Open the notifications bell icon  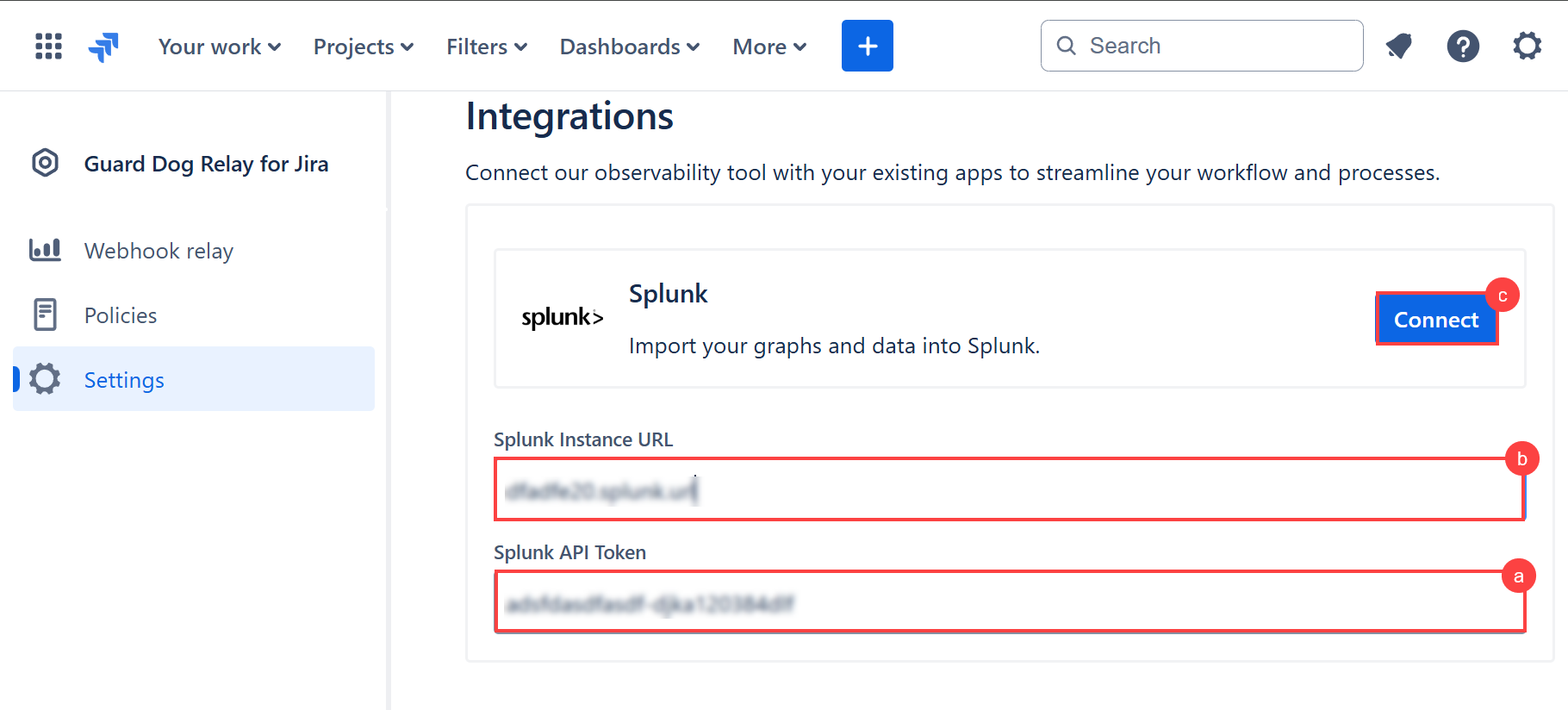pyautogui.click(x=1399, y=46)
